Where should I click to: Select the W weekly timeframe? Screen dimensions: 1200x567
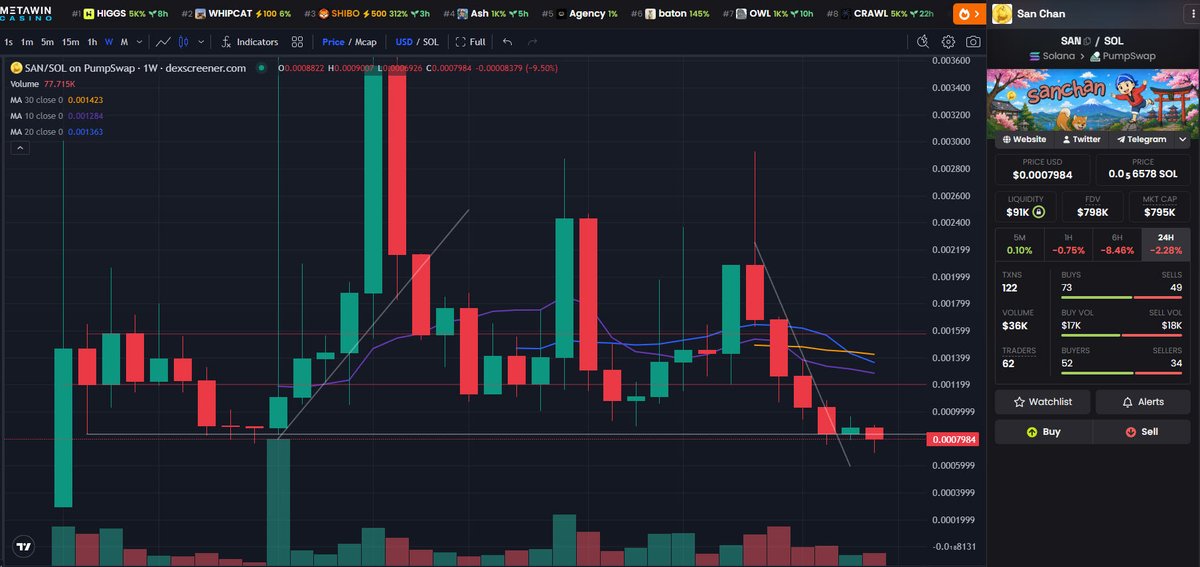pyautogui.click(x=109, y=42)
